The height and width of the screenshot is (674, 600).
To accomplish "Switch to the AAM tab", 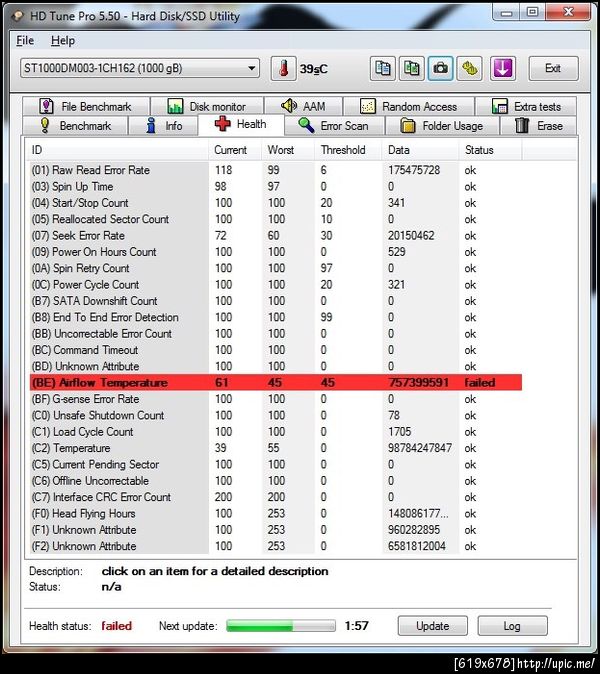I will pyautogui.click(x=303, y=106).
